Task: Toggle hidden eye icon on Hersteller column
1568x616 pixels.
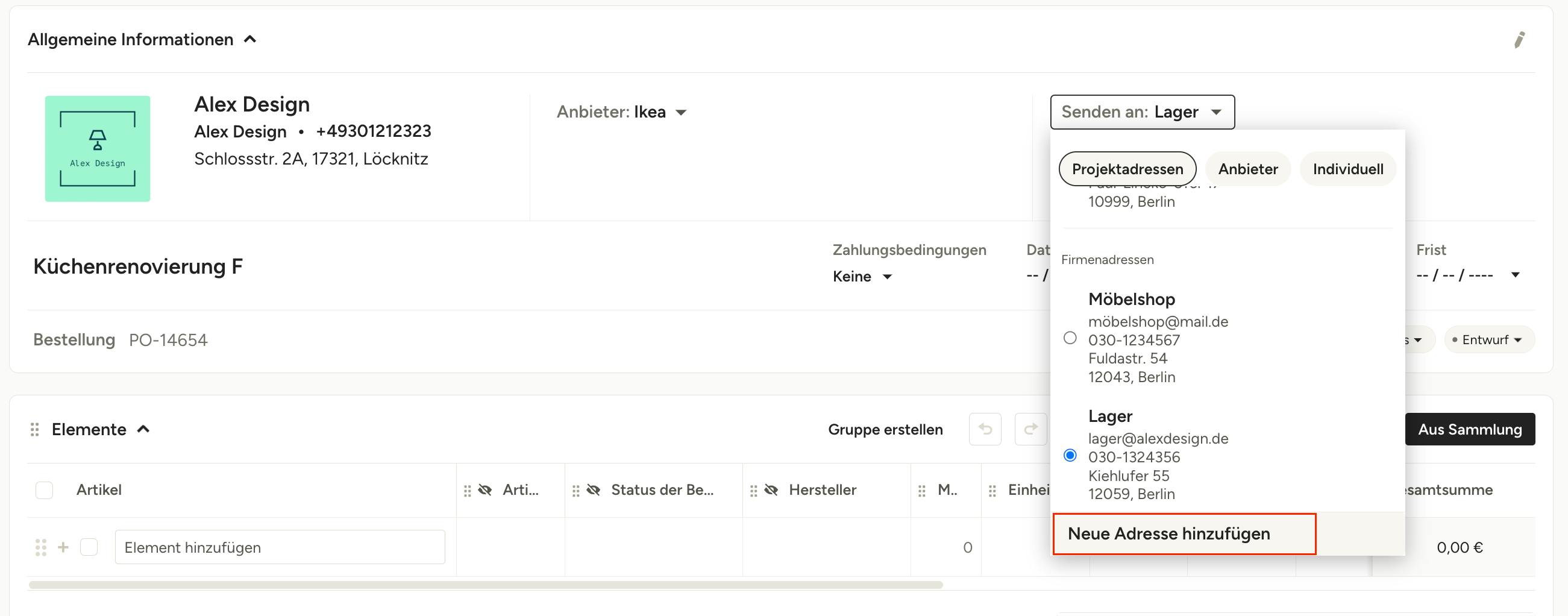Action: tap(771, 490)
